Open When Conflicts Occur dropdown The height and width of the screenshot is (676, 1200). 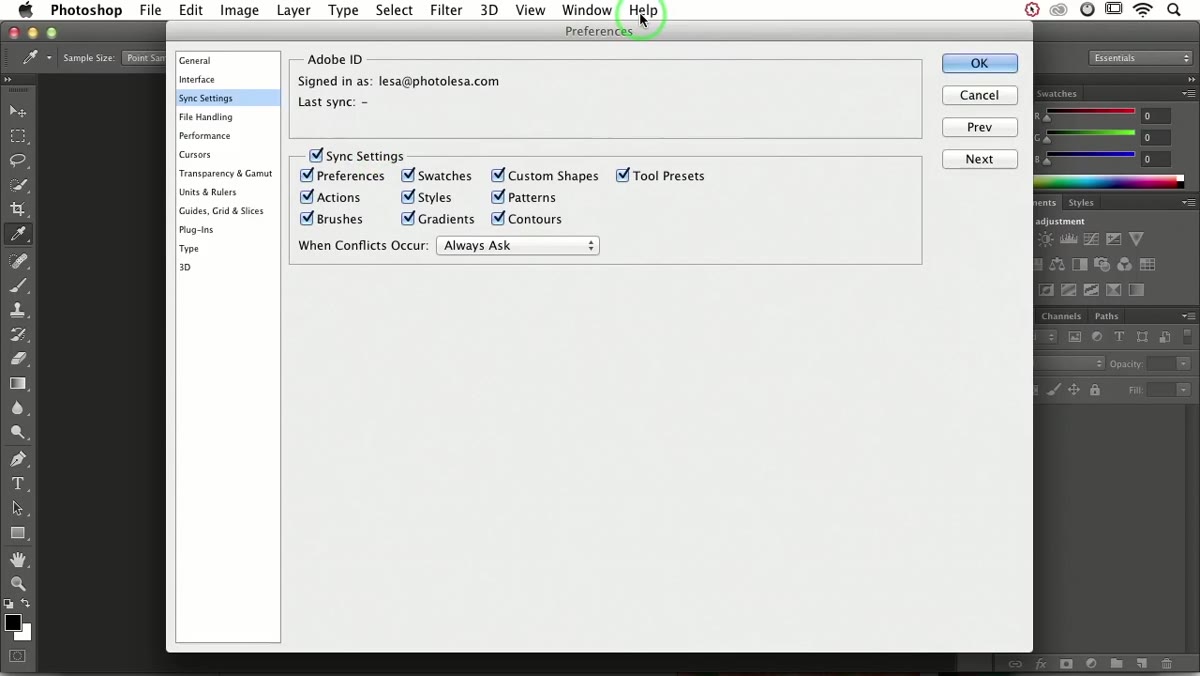point(518,245)
